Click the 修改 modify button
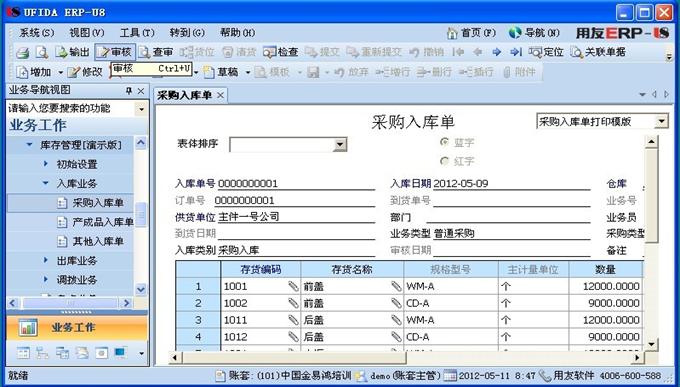This screenshot has width=680, height=387. (85, 72)
